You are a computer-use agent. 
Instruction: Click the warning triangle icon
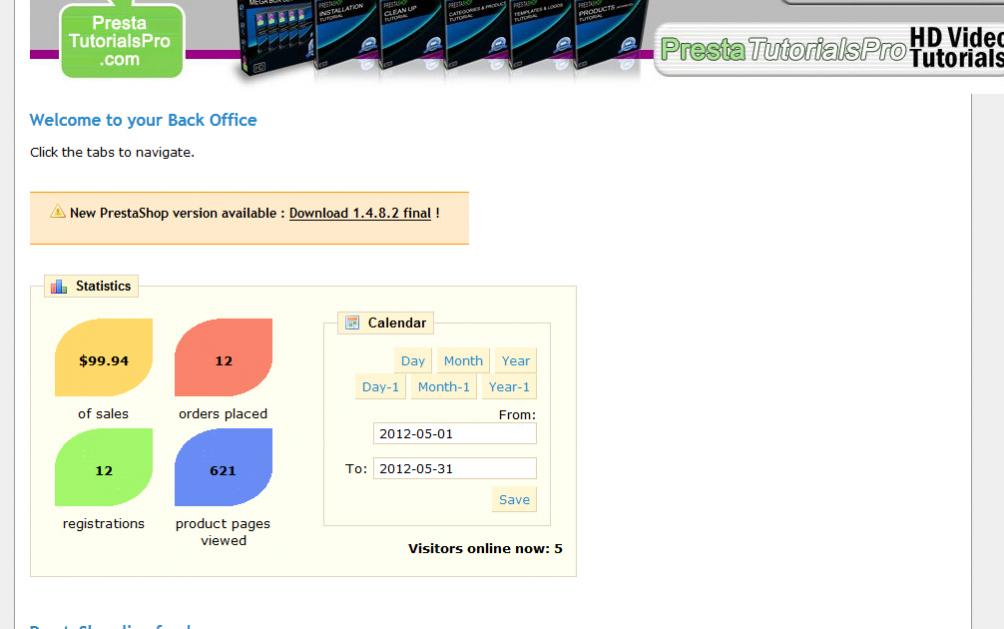point(58,212)
